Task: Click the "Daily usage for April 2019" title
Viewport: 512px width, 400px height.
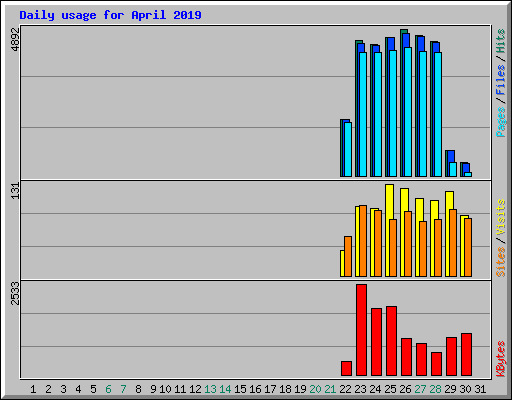Action: [x=110, y=15]
